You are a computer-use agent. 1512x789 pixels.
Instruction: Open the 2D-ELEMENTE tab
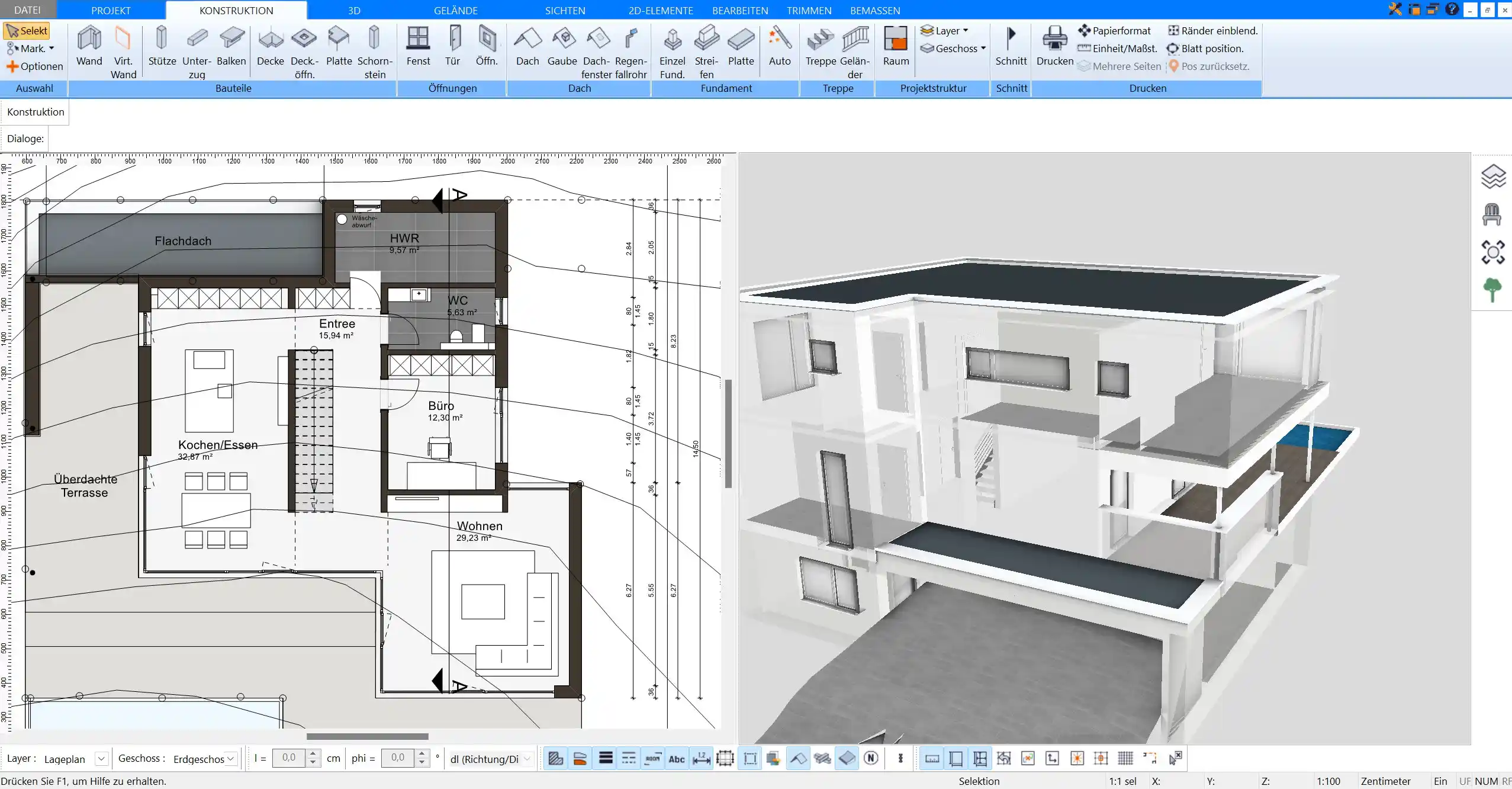[661, 10]
